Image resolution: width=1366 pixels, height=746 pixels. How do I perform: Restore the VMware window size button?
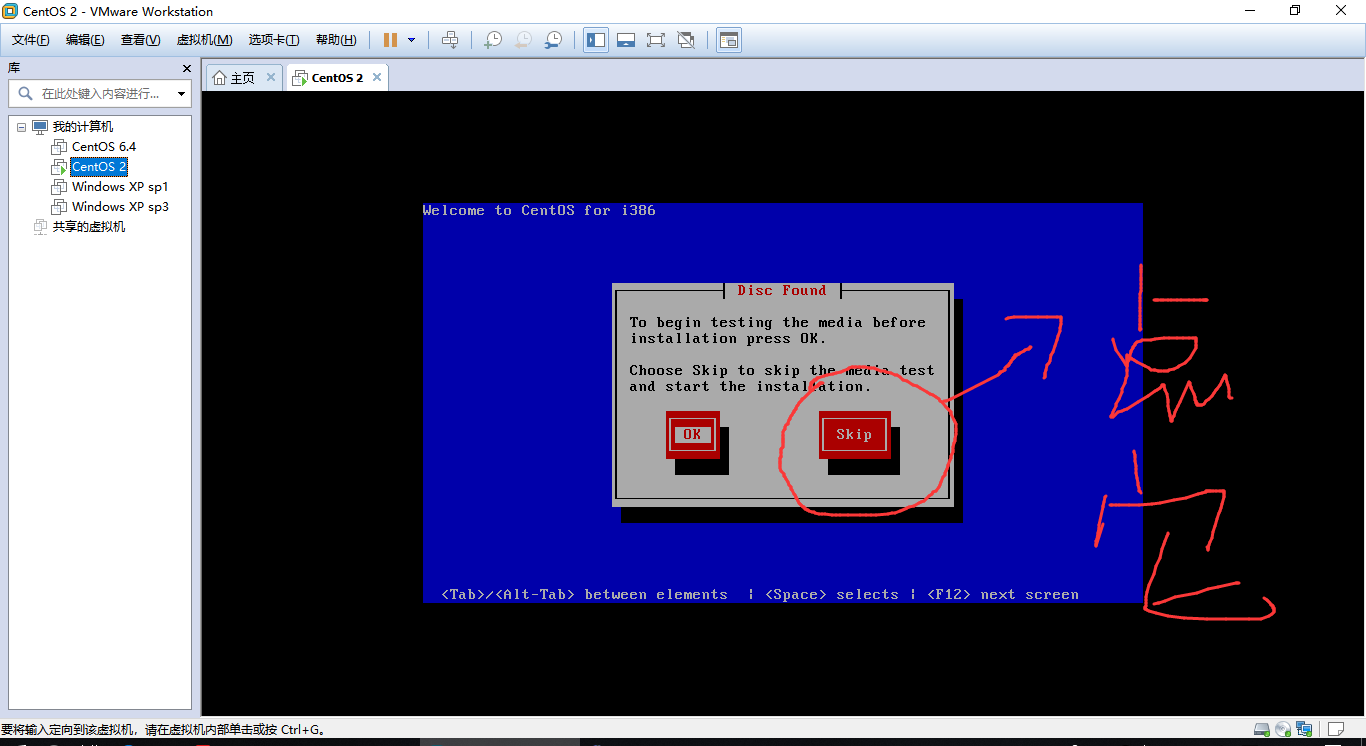coord(1295,11)
